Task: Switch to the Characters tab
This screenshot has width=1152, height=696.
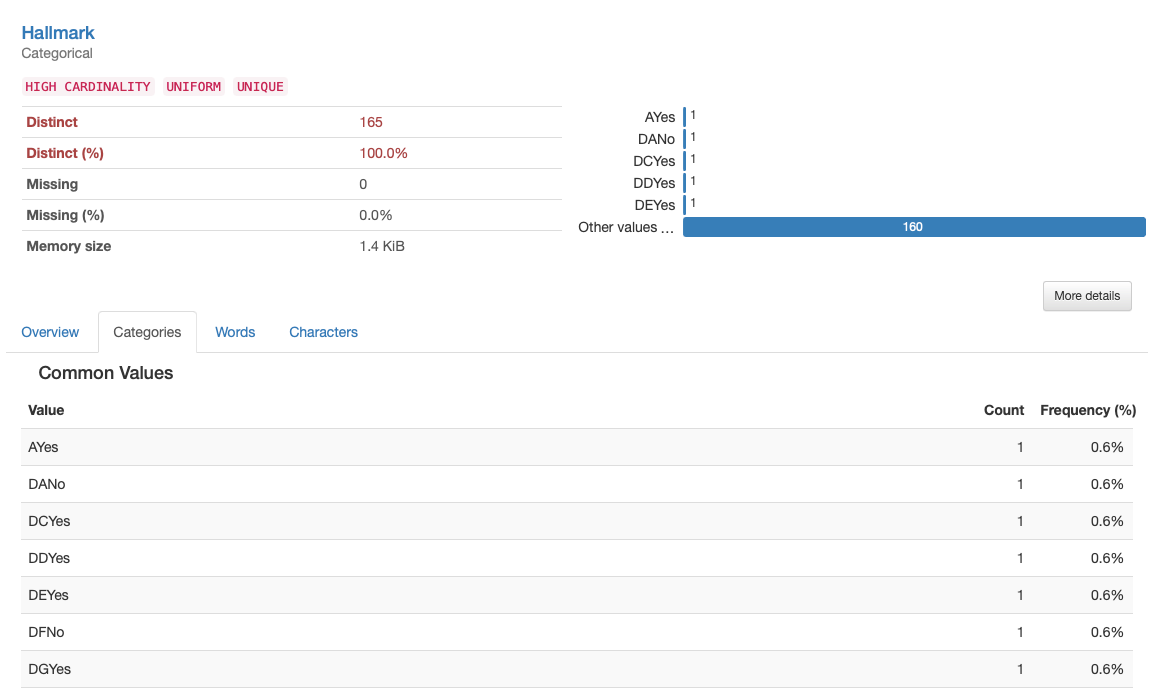Action: tap(323, 332)
